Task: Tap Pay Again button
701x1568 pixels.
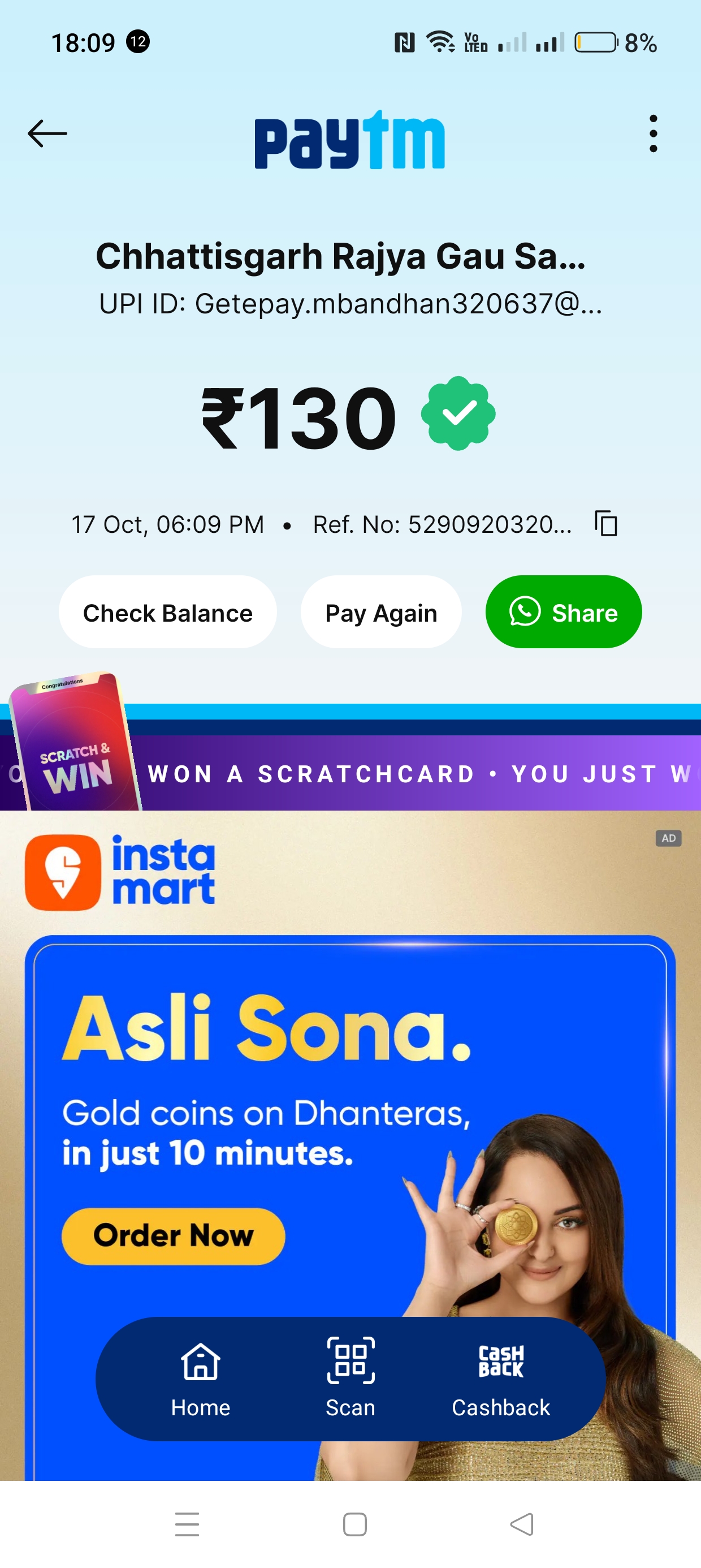Action: [381, 611]
